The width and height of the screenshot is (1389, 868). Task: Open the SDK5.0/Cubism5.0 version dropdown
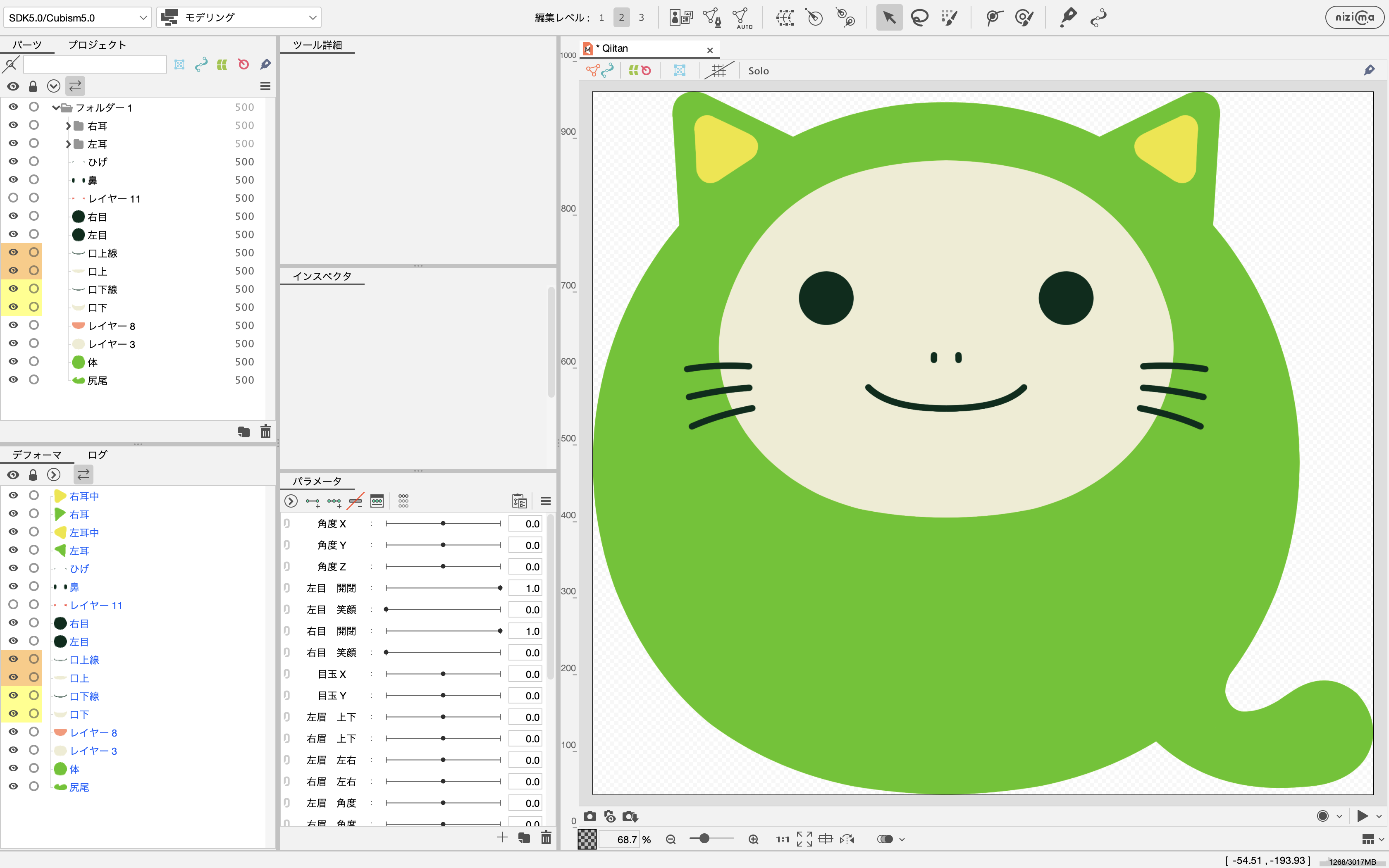click(x=77, y=17)
